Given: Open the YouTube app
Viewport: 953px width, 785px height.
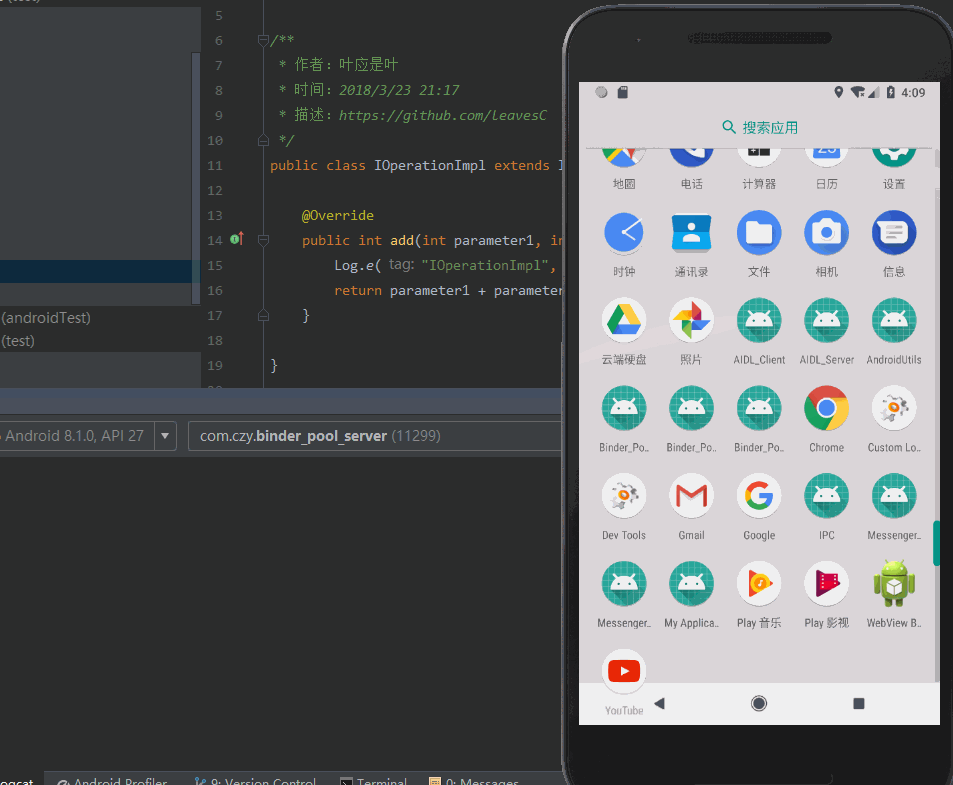Looking at the screenshot, I should 624,671.
